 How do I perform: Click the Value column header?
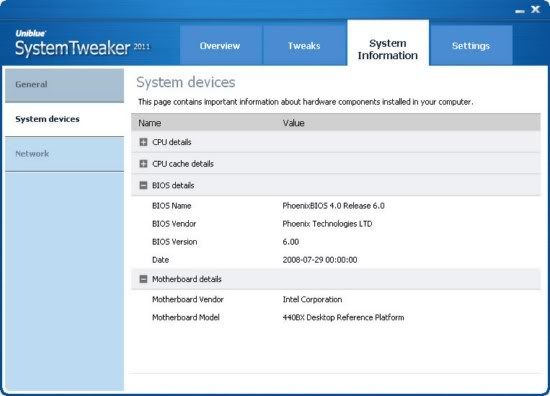pos(294,123)
